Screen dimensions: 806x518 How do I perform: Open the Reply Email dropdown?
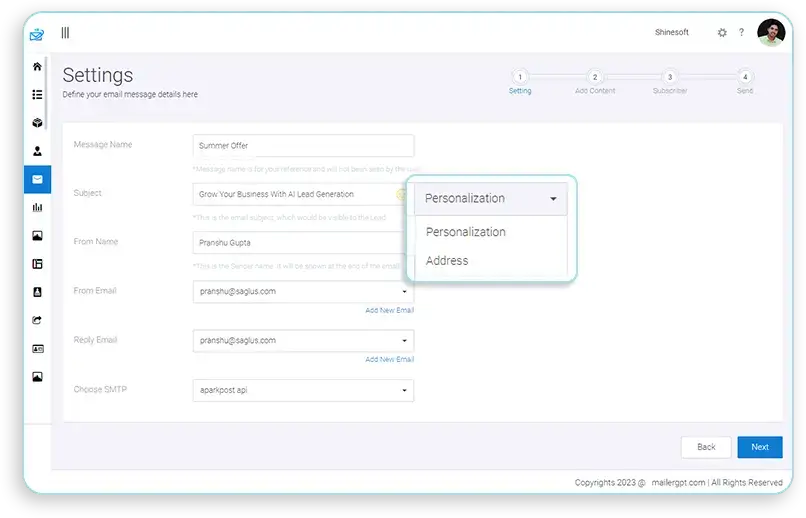[303, 341]
